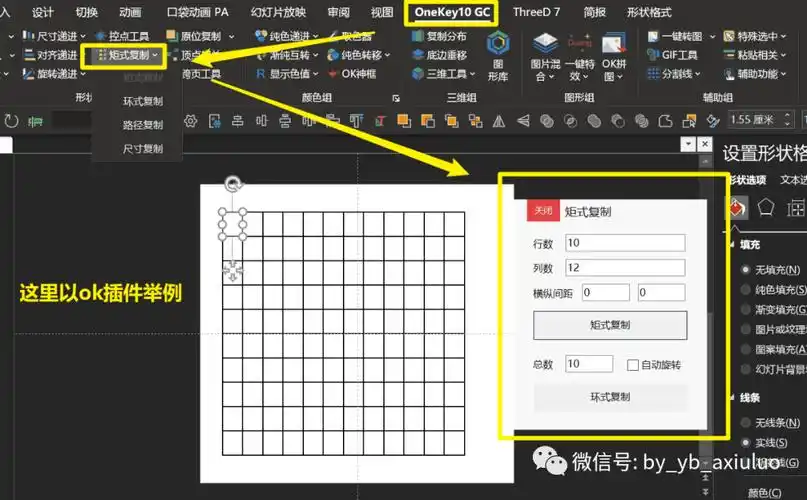Check the 自动旋转 auto rotate checkbox

(633, 365)
